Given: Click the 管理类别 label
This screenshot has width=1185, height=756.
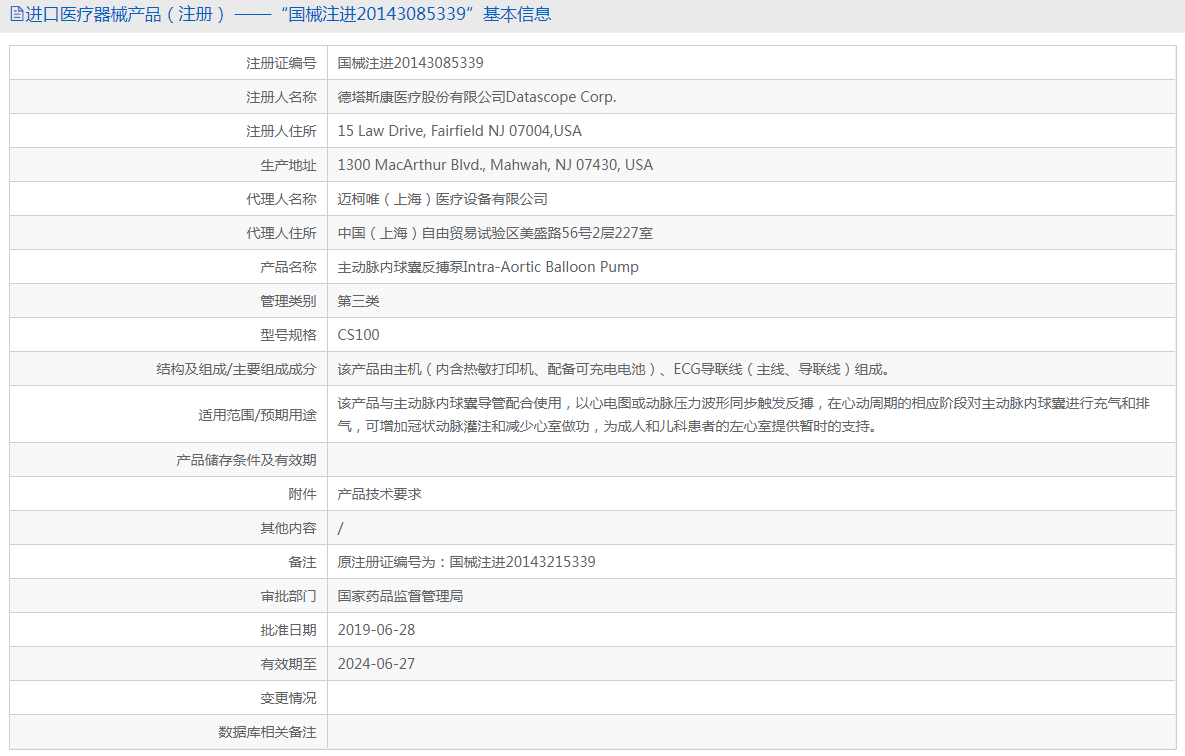Looking at the screenshot, I should (289, 302).
